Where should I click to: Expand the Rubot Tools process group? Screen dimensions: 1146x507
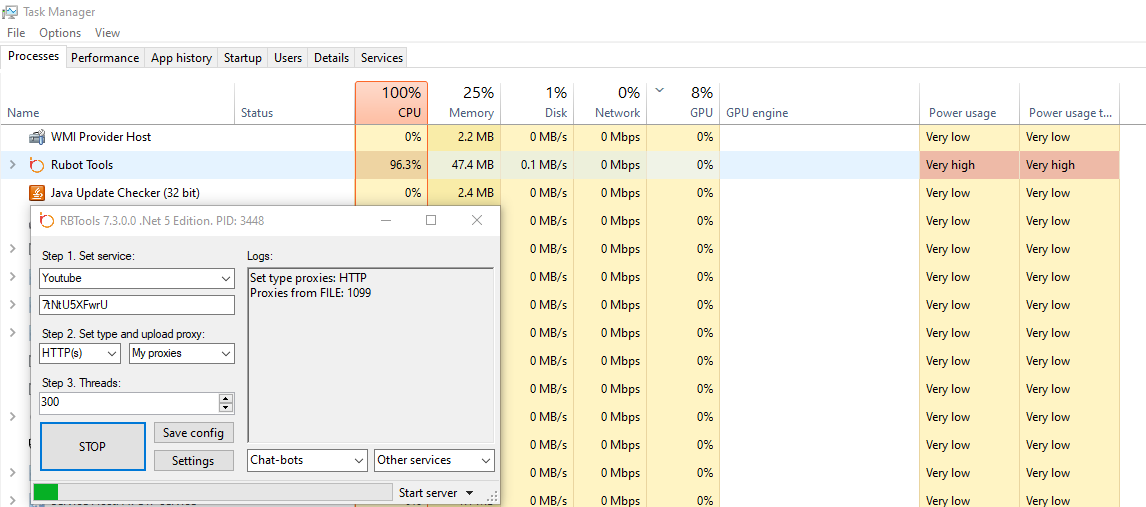(x=12, y=165)
